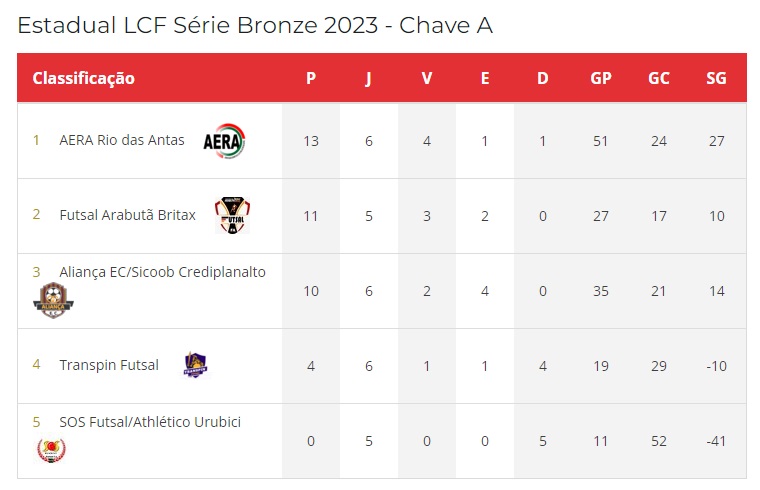Select the J games column header
Viewport: 760px width, 490px height.
click(368, 78)
